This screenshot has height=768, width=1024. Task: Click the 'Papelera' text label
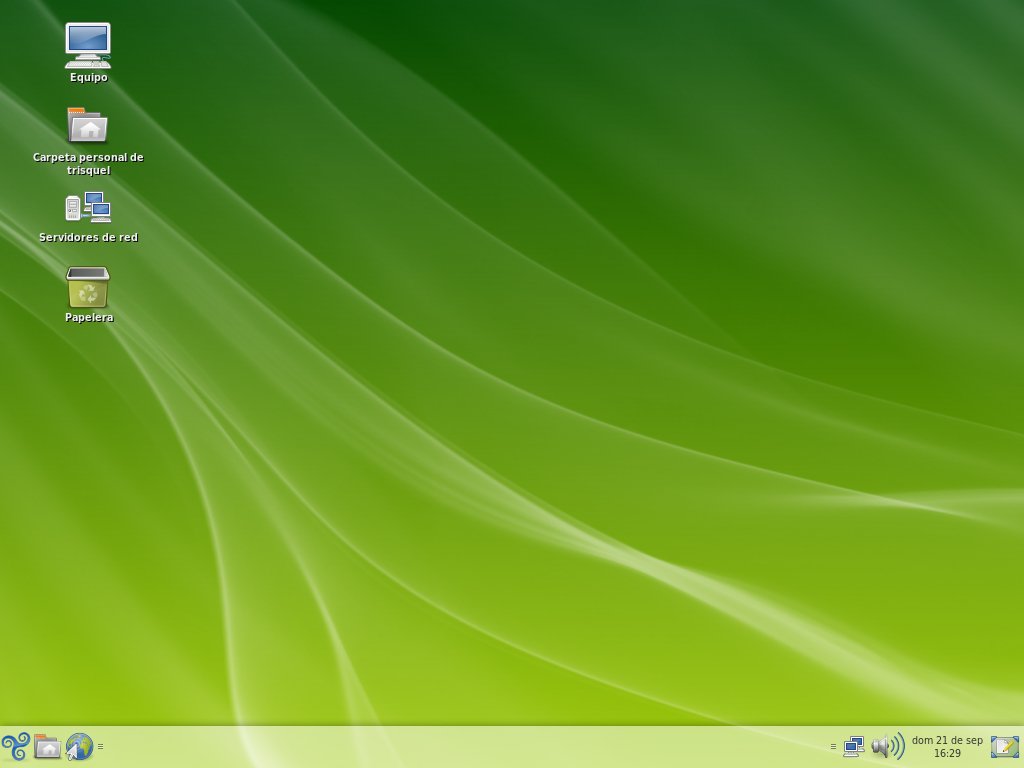[88, 318]
